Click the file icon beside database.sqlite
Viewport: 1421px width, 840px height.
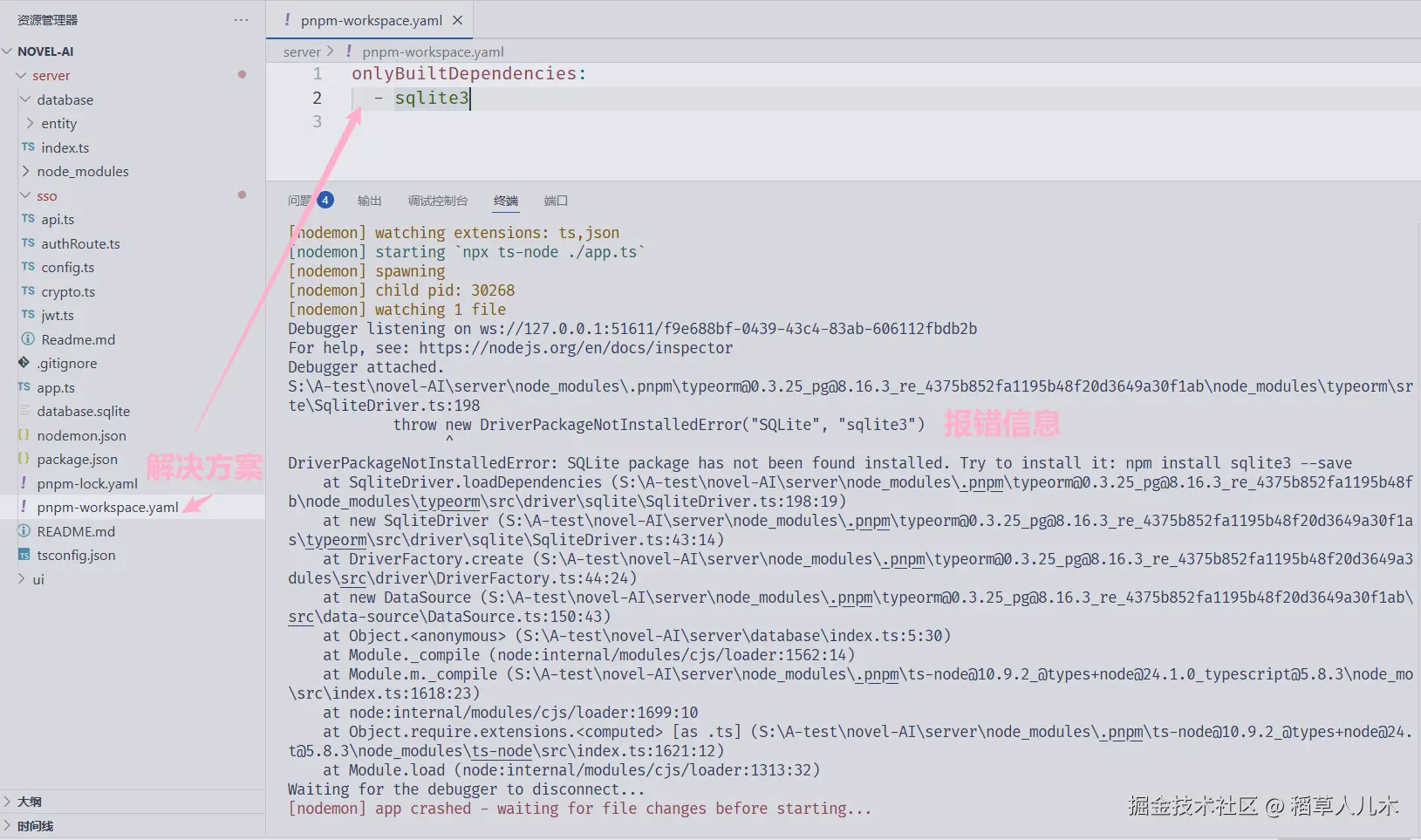pyautogui.click(x=24, y=411)
